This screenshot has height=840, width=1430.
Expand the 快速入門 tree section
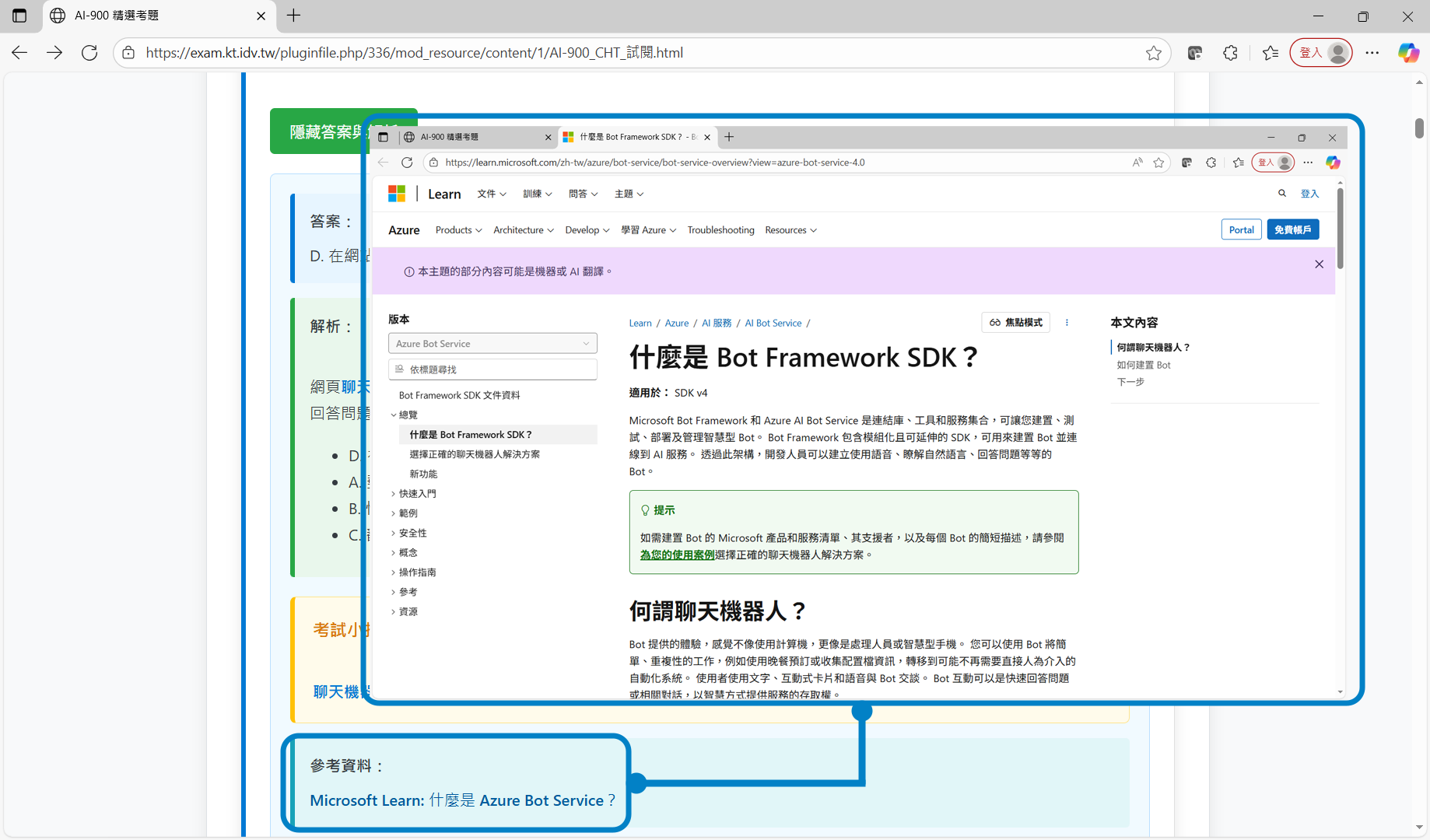(x=417, y=494)
